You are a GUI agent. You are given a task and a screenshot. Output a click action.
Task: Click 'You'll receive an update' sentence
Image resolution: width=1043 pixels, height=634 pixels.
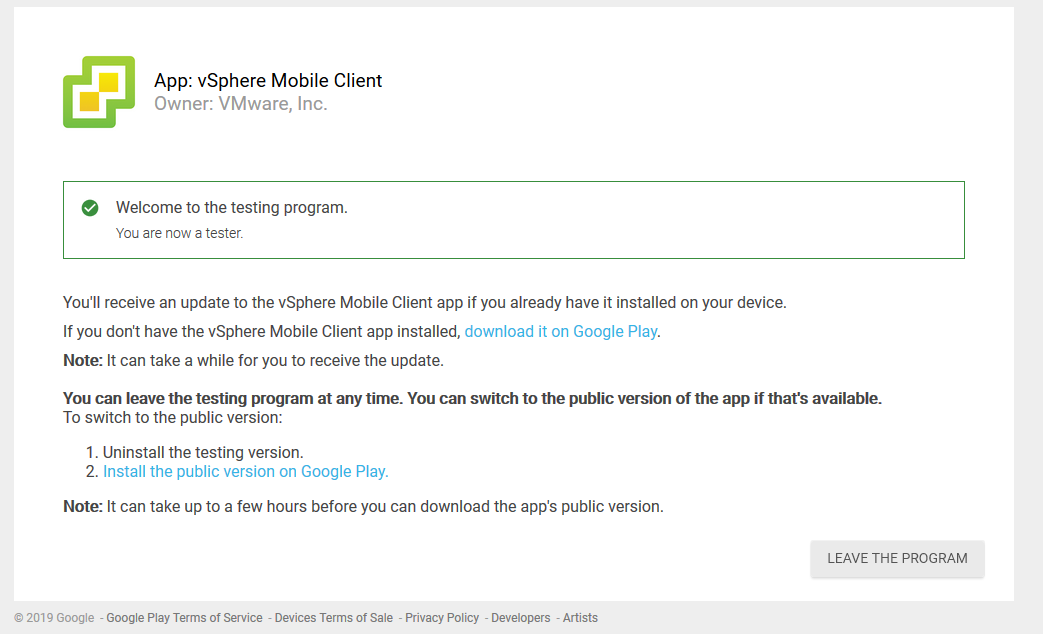coord(424,303)
